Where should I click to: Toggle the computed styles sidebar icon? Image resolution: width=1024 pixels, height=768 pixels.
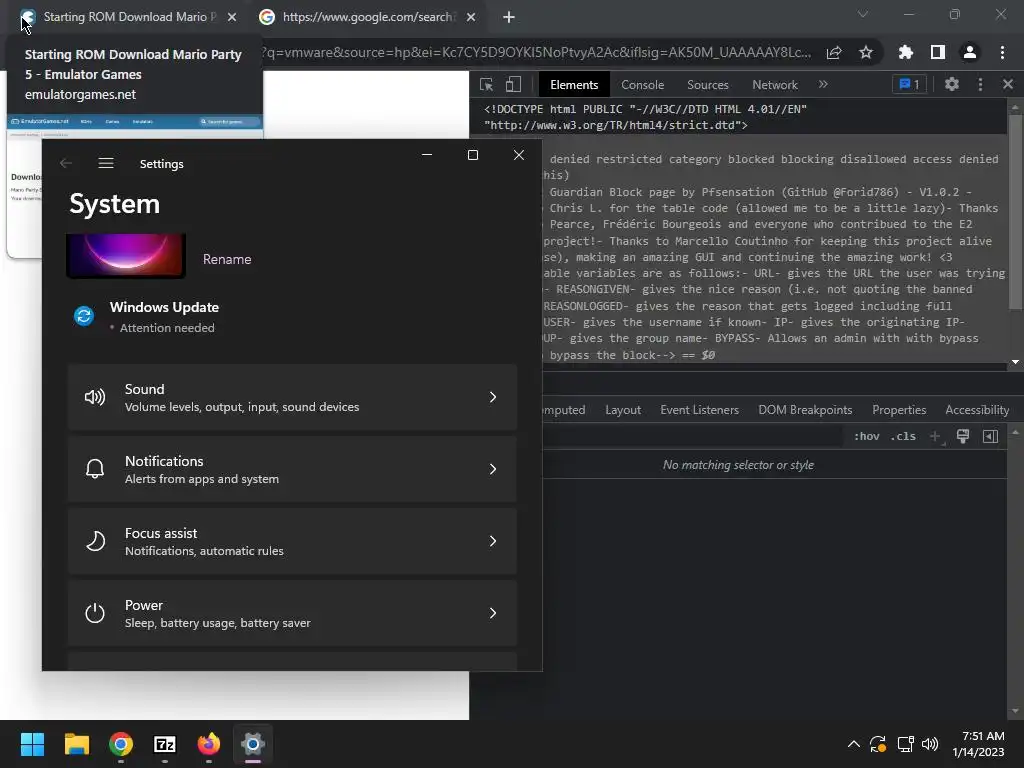point(990,436)
